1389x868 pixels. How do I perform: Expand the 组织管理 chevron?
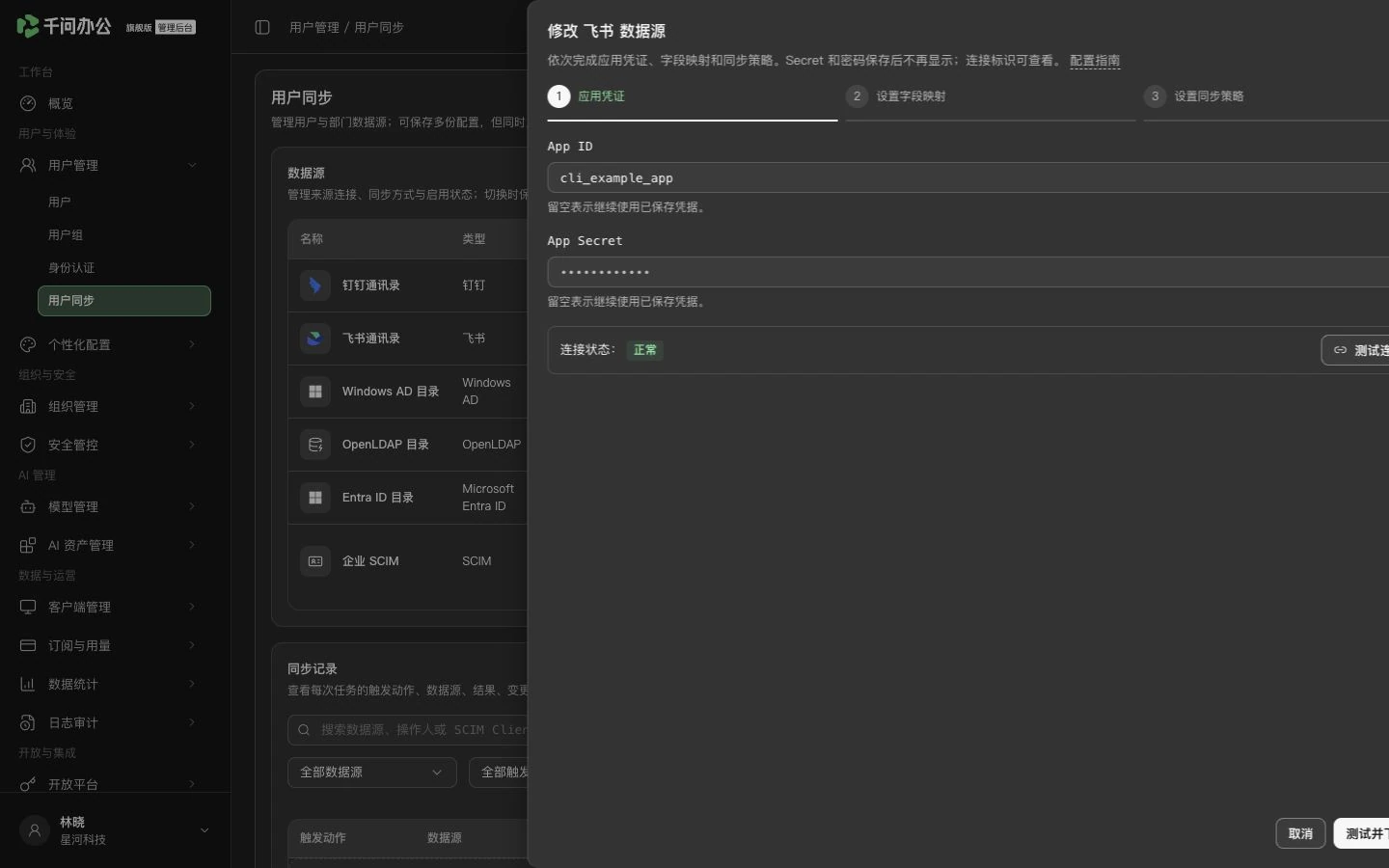point(192,406)
